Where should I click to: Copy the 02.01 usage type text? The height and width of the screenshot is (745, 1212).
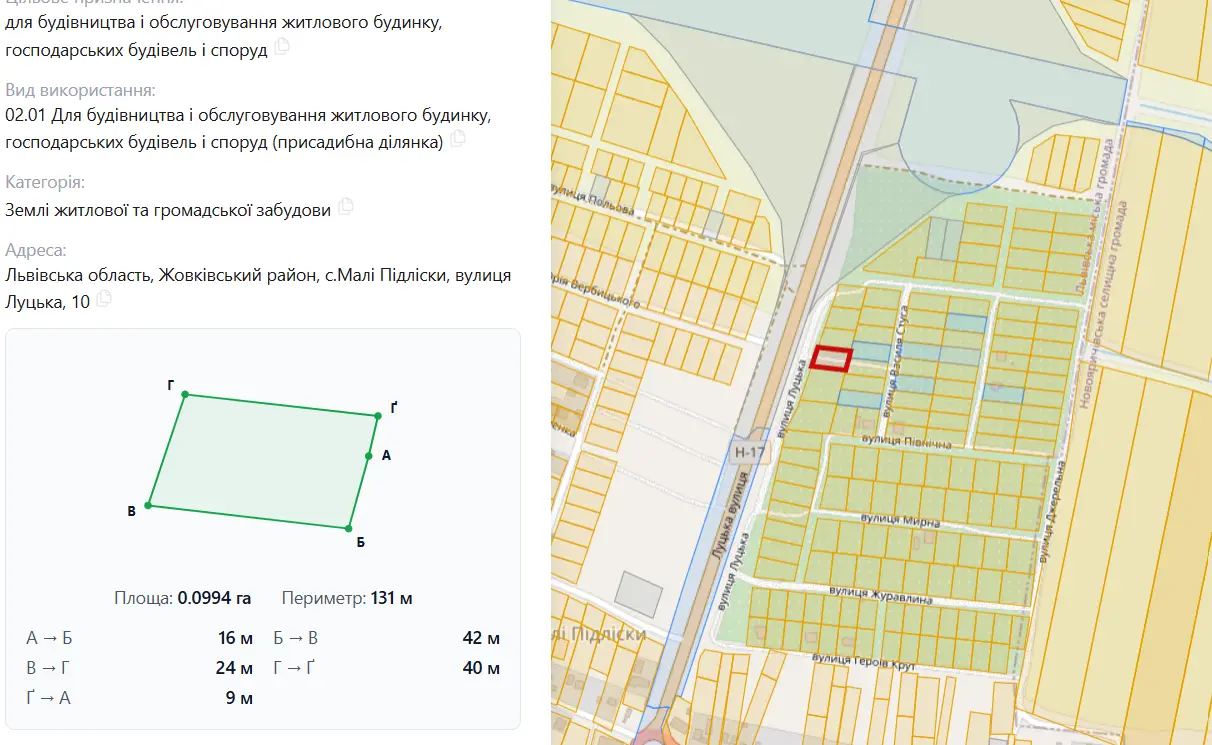pos(458,139)
